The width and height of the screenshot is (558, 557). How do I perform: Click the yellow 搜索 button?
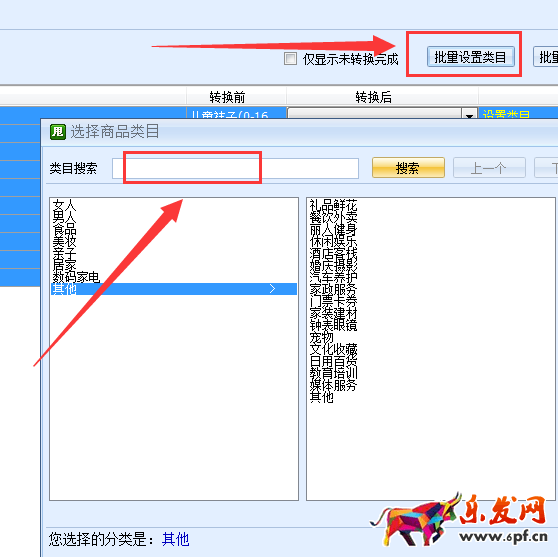pos(408,168)
